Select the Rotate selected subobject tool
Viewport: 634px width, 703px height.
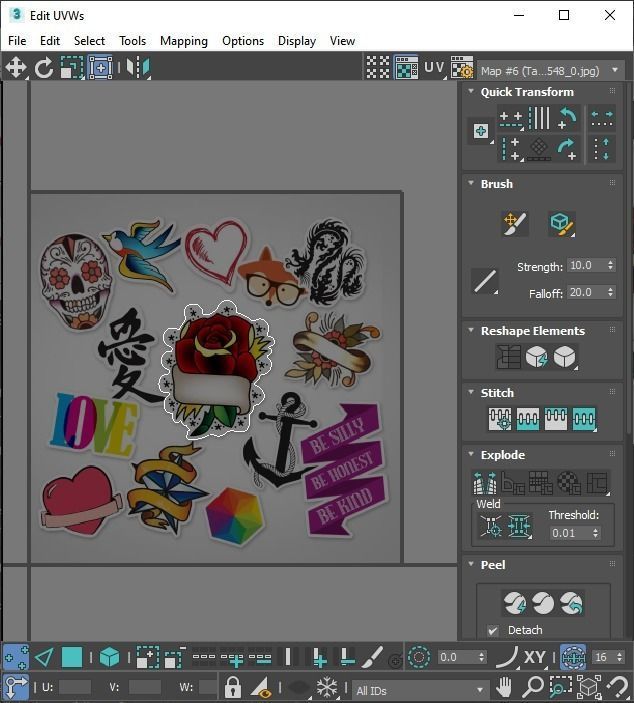point(43,68)
